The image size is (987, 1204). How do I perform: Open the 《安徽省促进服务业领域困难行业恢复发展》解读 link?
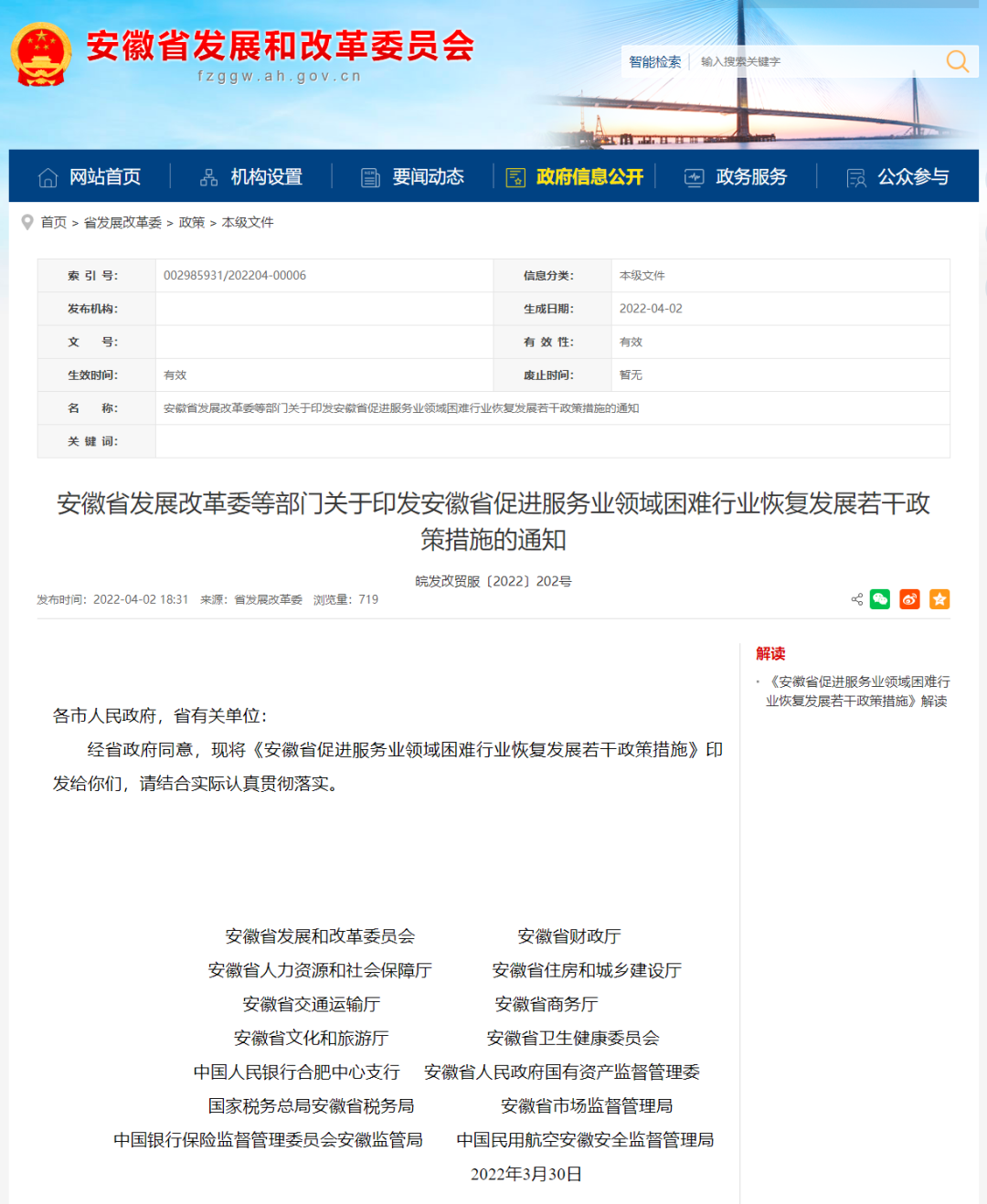860,692
